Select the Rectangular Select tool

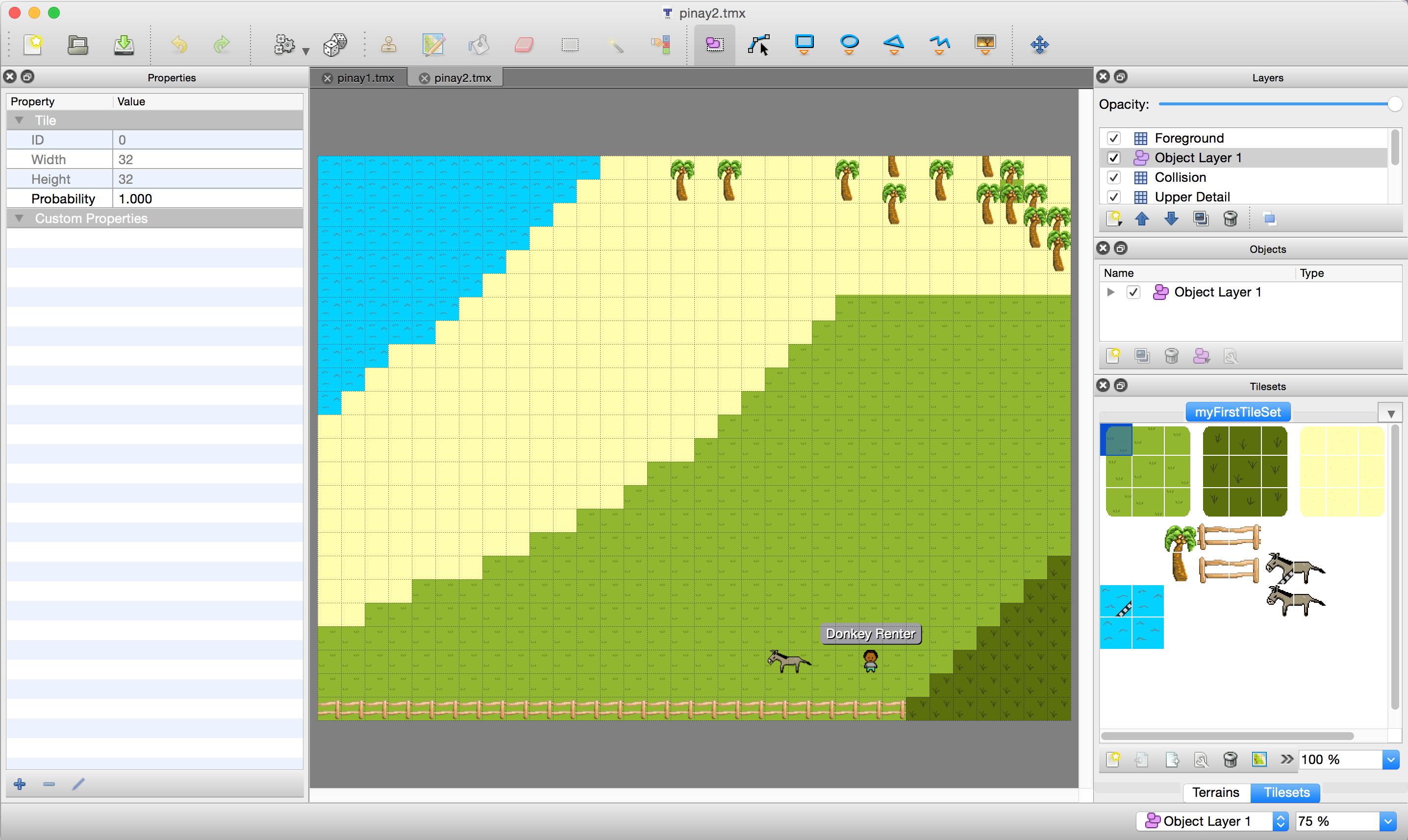click(570, 44)
